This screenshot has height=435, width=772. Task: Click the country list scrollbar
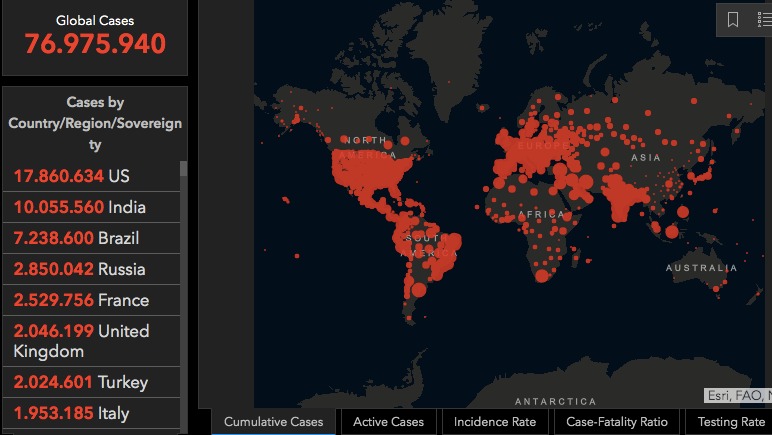[x=183, y=280]
